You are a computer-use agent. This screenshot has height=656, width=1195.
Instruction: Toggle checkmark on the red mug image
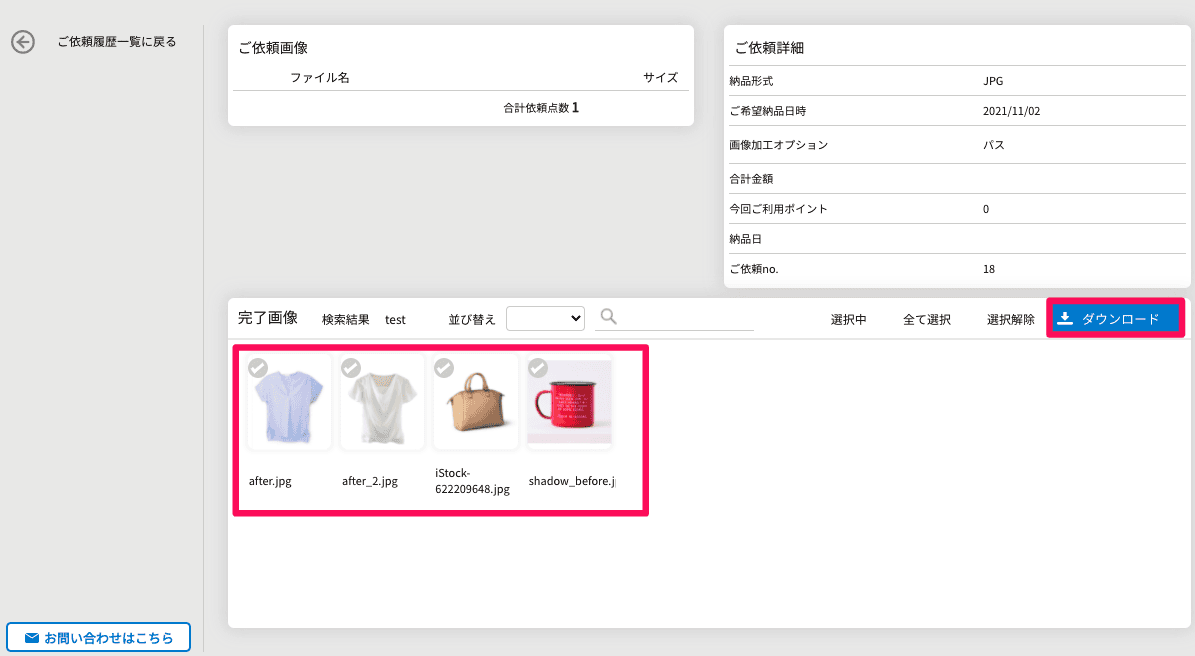pyautogui.click(x=537, y=368)
